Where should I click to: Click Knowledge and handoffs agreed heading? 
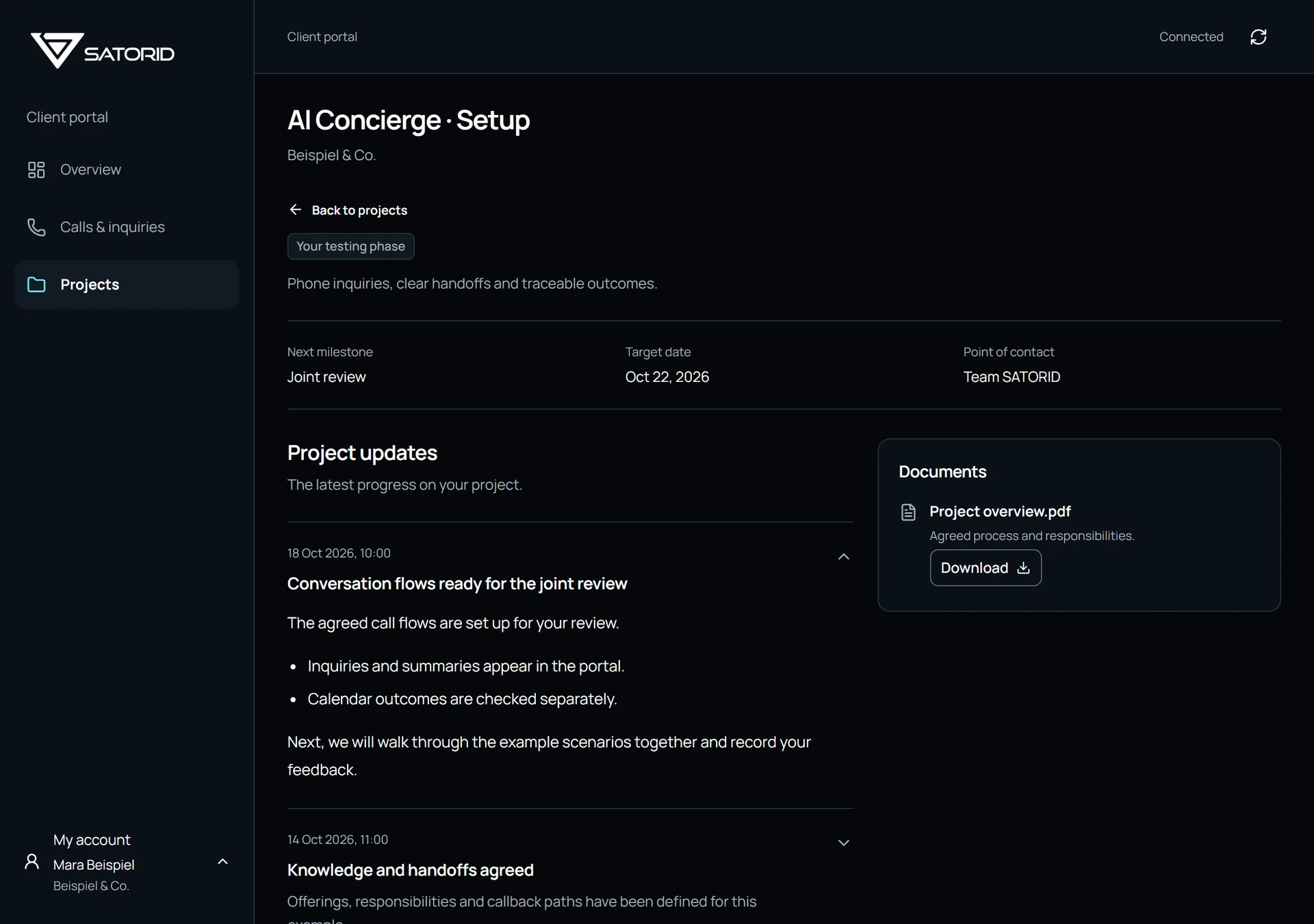pyautogui.click(x=411, y=870)
